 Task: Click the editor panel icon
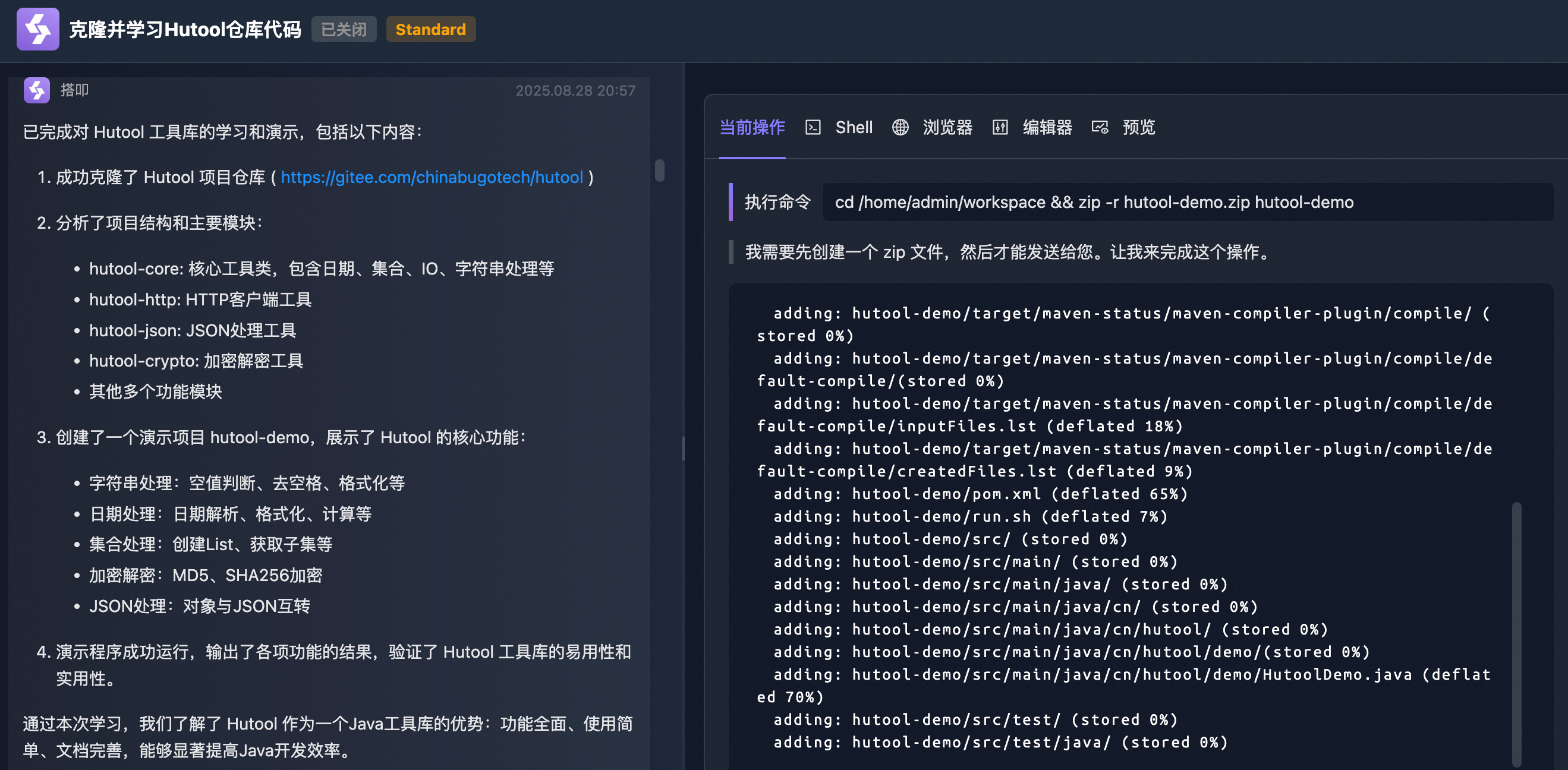pyautogui.click(x=1000, y=128)
